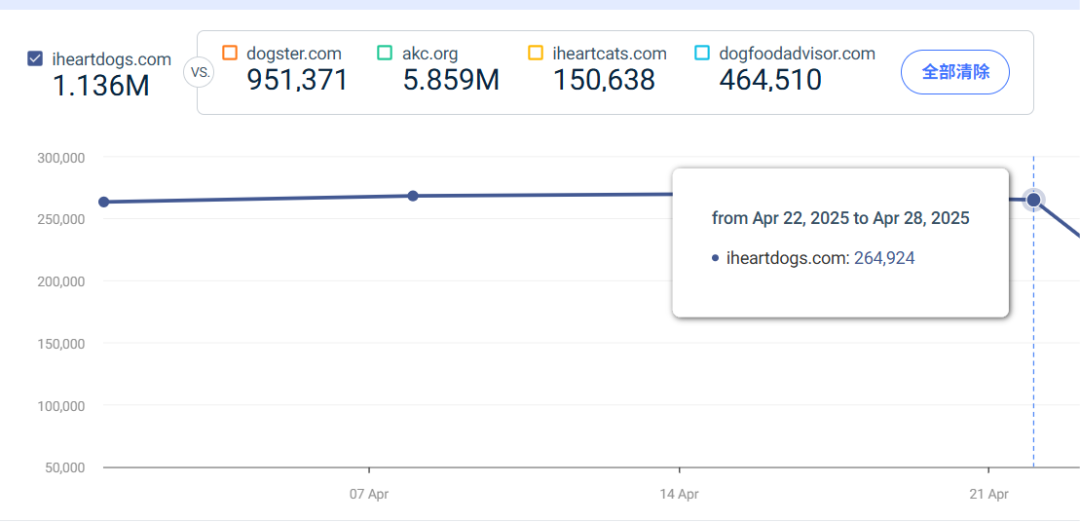Screen dimensions: 1080x522
Task: Toggle the dogfoodadvisor.com checkbox on
Action: (x=702, y=53)
